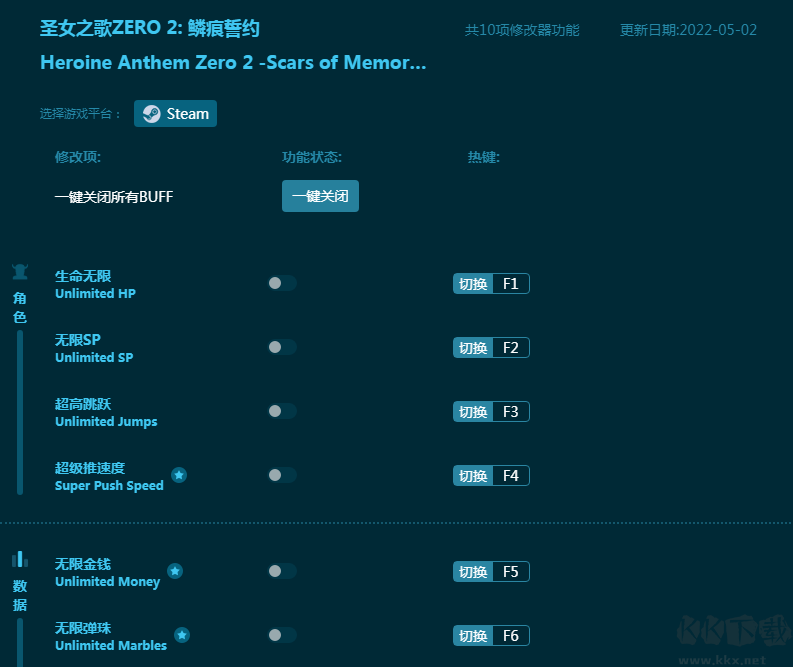The image size is (793, 667).
Task: Enable the Super Push Speed switch
Action: pyautogui.click(x=282, y=475)
